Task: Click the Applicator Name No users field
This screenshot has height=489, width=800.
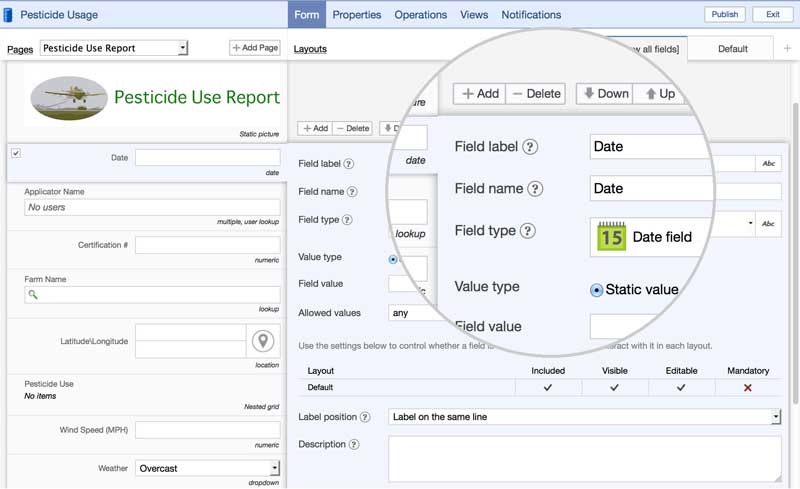Action: point(152,207)
